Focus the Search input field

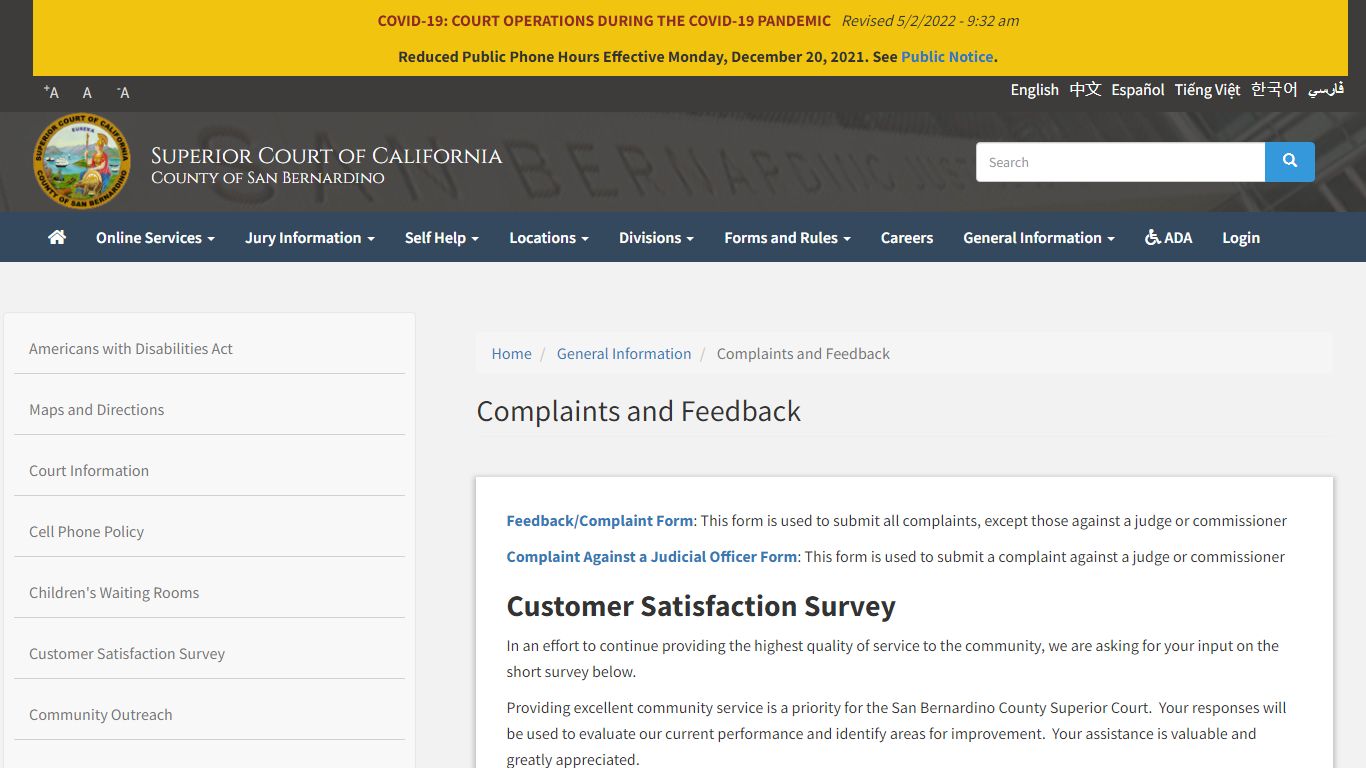tap(1120, 162)
